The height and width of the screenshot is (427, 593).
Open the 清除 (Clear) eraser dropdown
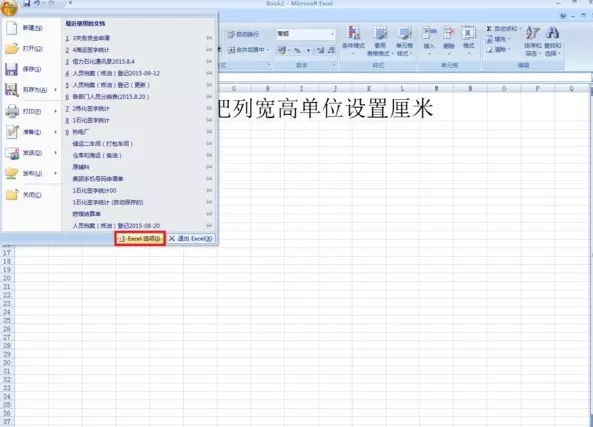tap(498, 50)
